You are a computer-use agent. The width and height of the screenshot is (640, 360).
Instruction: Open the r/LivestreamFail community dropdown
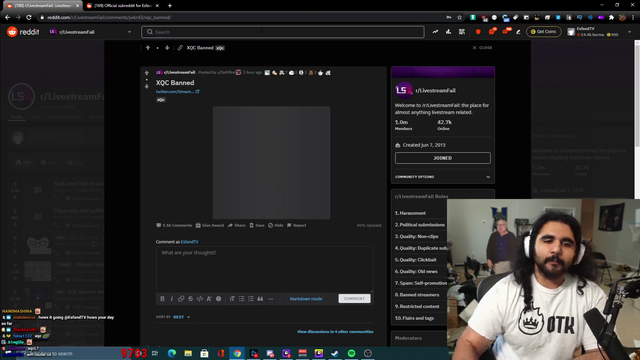(x=90, y=32)
